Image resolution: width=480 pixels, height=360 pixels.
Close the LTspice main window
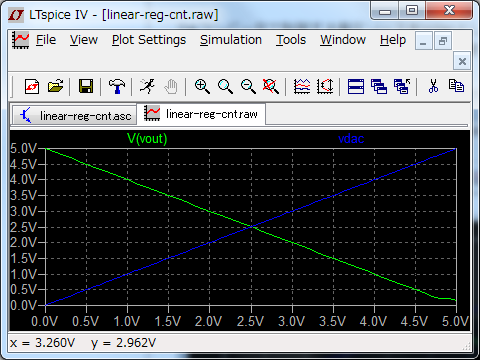tap(449, 11)
